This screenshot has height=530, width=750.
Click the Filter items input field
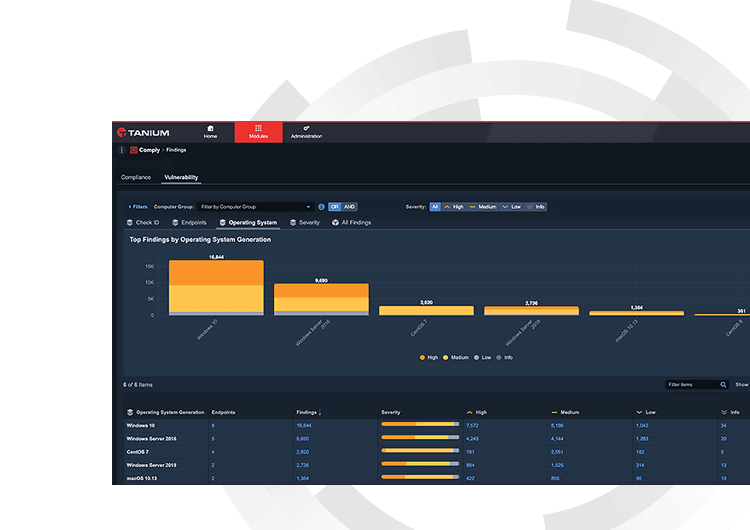(x=692, y=385)
